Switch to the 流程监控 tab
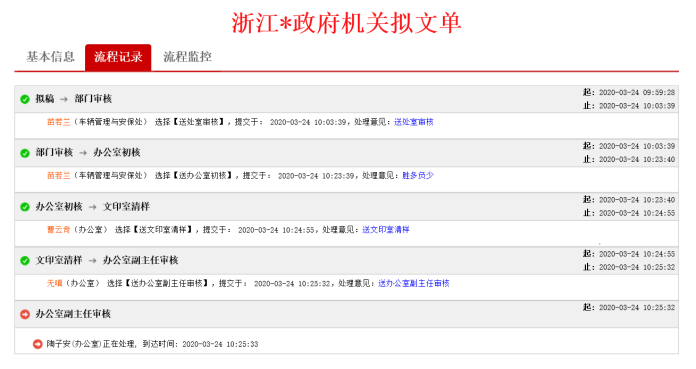This screenshot has height=369, width=696. coord(187,57)
